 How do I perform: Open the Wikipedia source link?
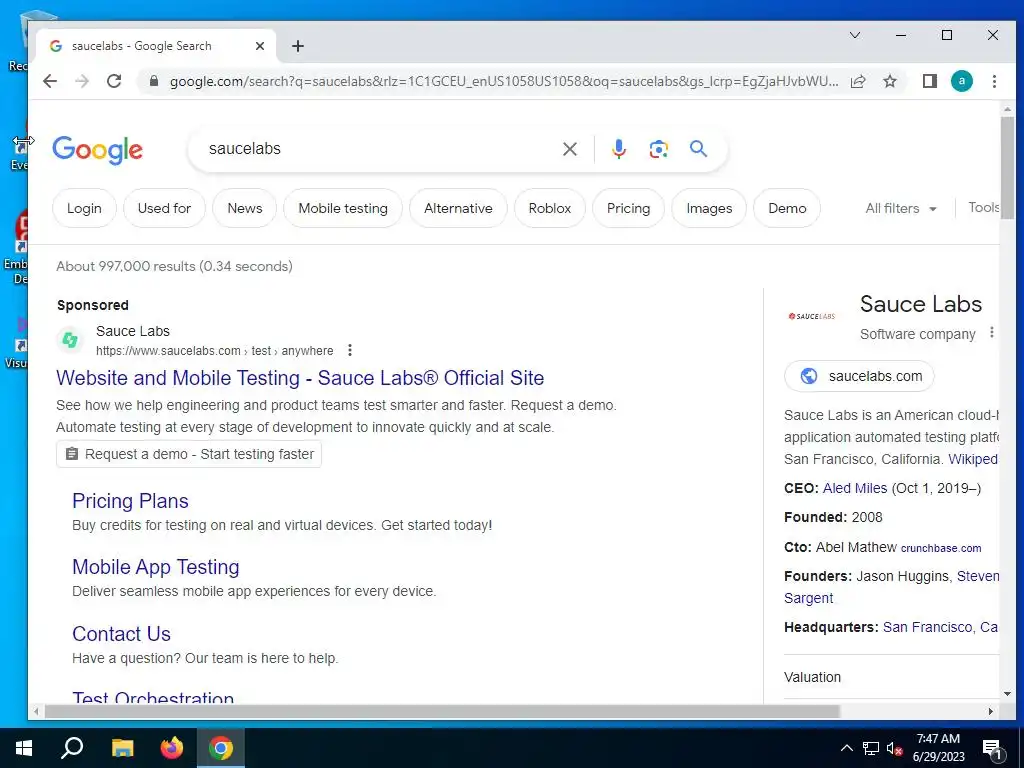[973, 459]
